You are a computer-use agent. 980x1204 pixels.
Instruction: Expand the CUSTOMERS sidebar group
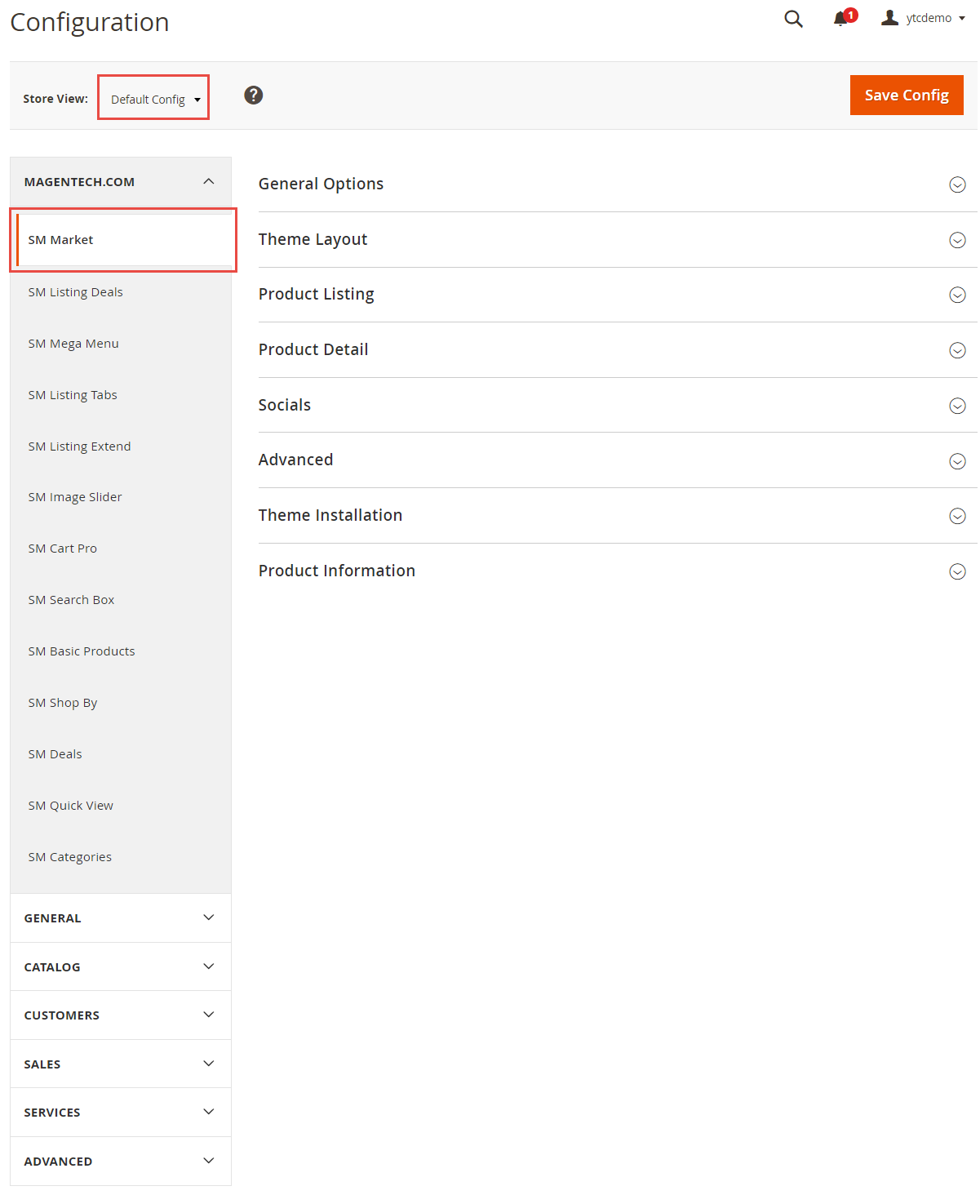(x=121, y=1015)
